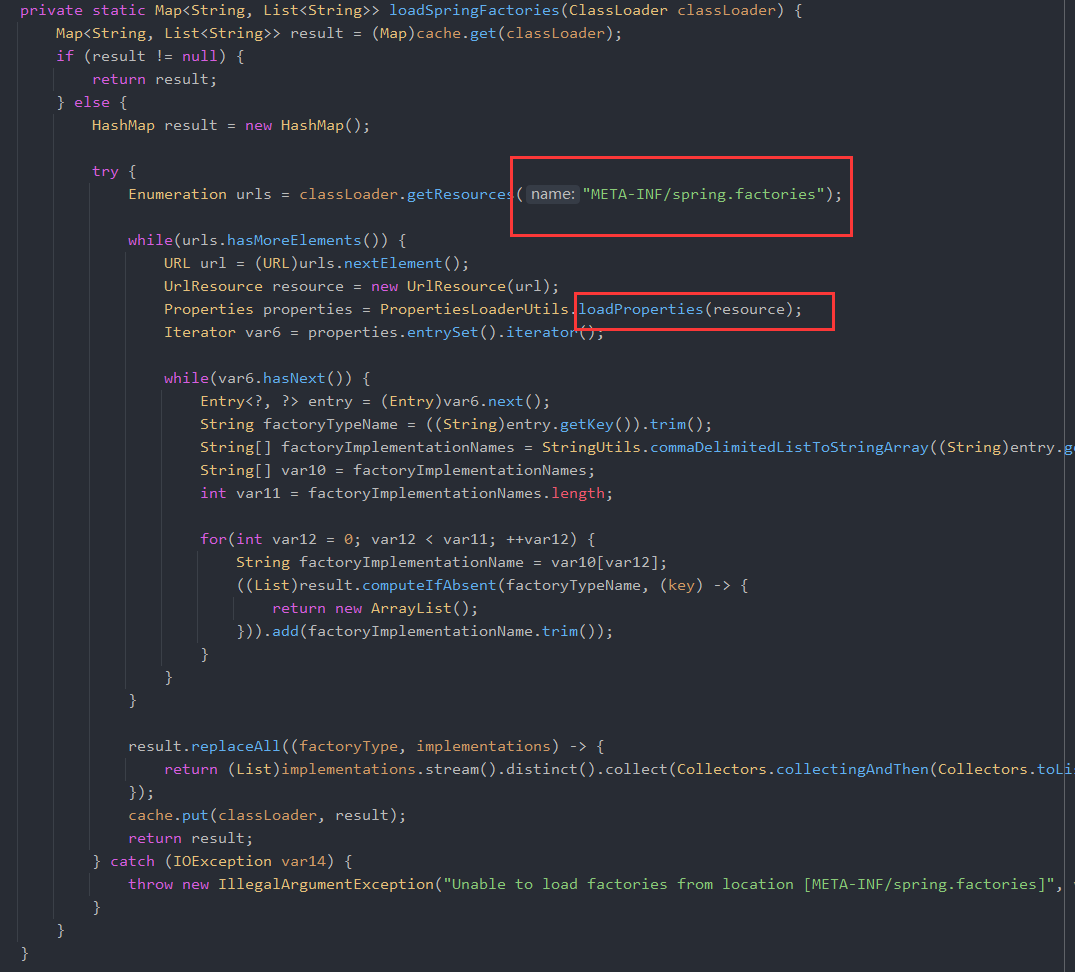Click commaDelimitedListToStringArray method call
The image size is (1075, 972).
[789, 447]
